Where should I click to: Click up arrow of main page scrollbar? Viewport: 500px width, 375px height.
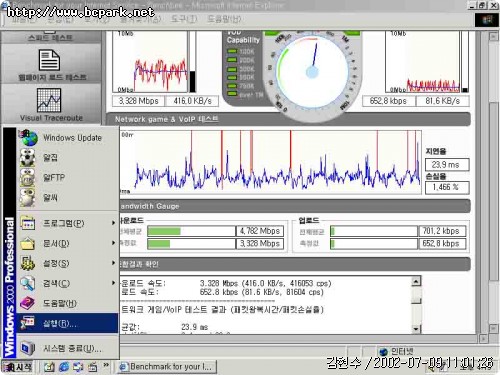click(x=494, y=36)
